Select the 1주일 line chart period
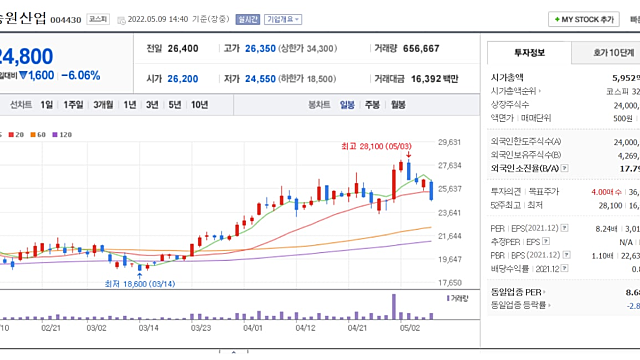The image size is (640, 360). point(73,105)
